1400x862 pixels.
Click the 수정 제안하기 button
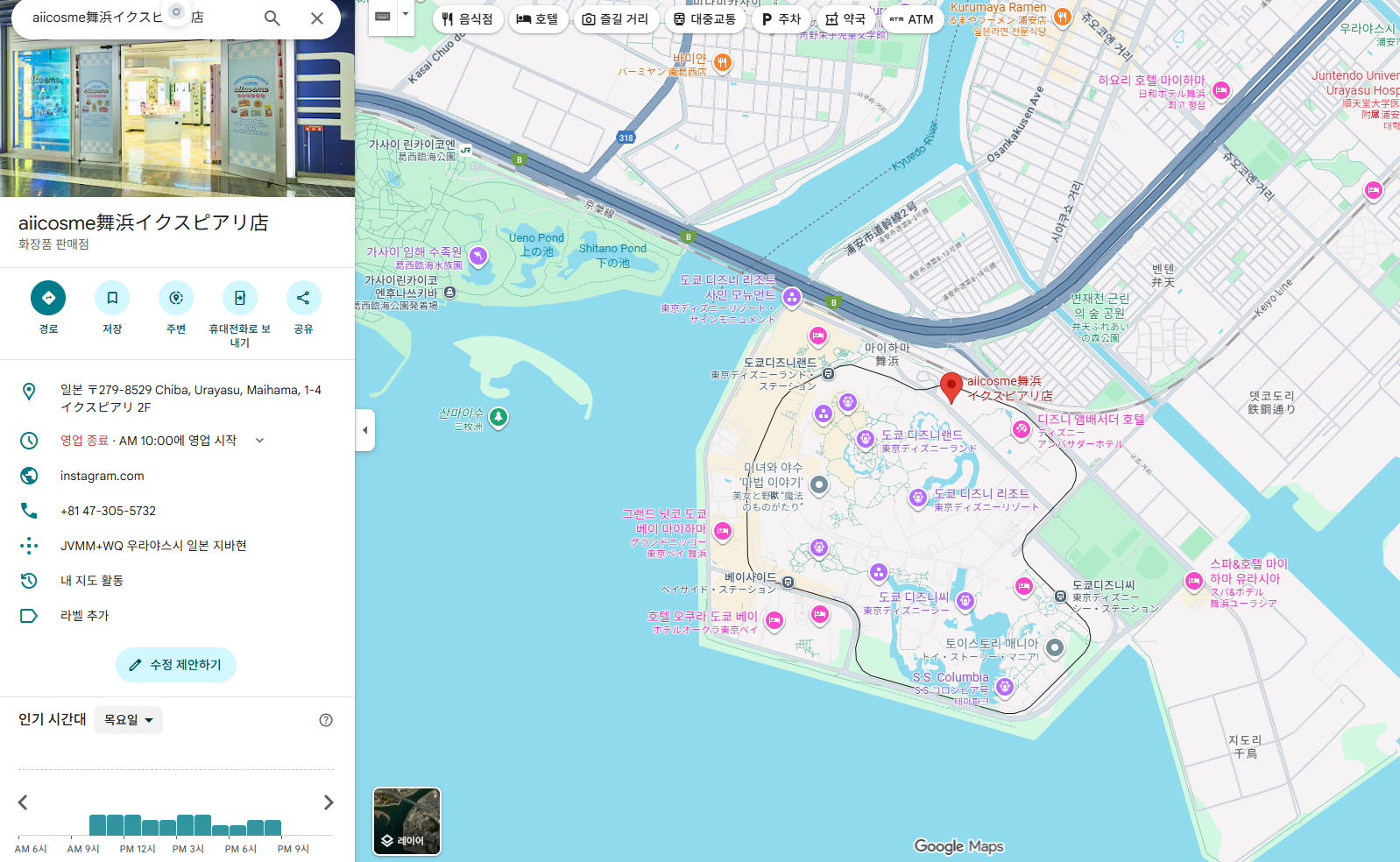click(176, 665)
